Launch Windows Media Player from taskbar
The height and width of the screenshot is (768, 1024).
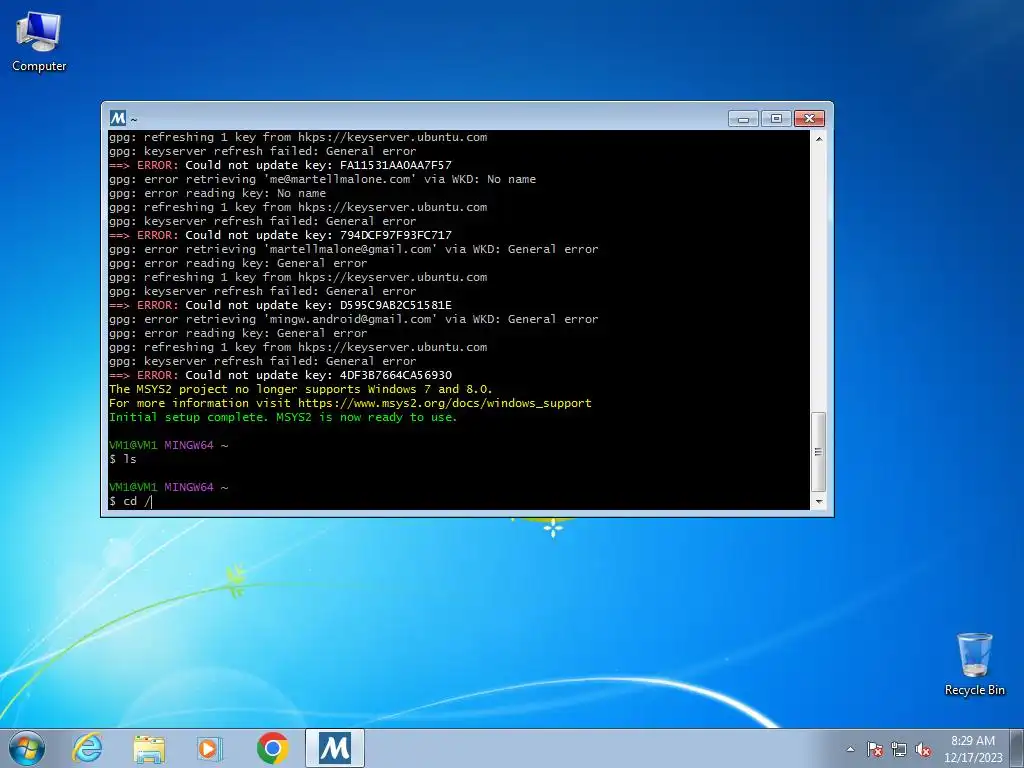pos(210,748)
